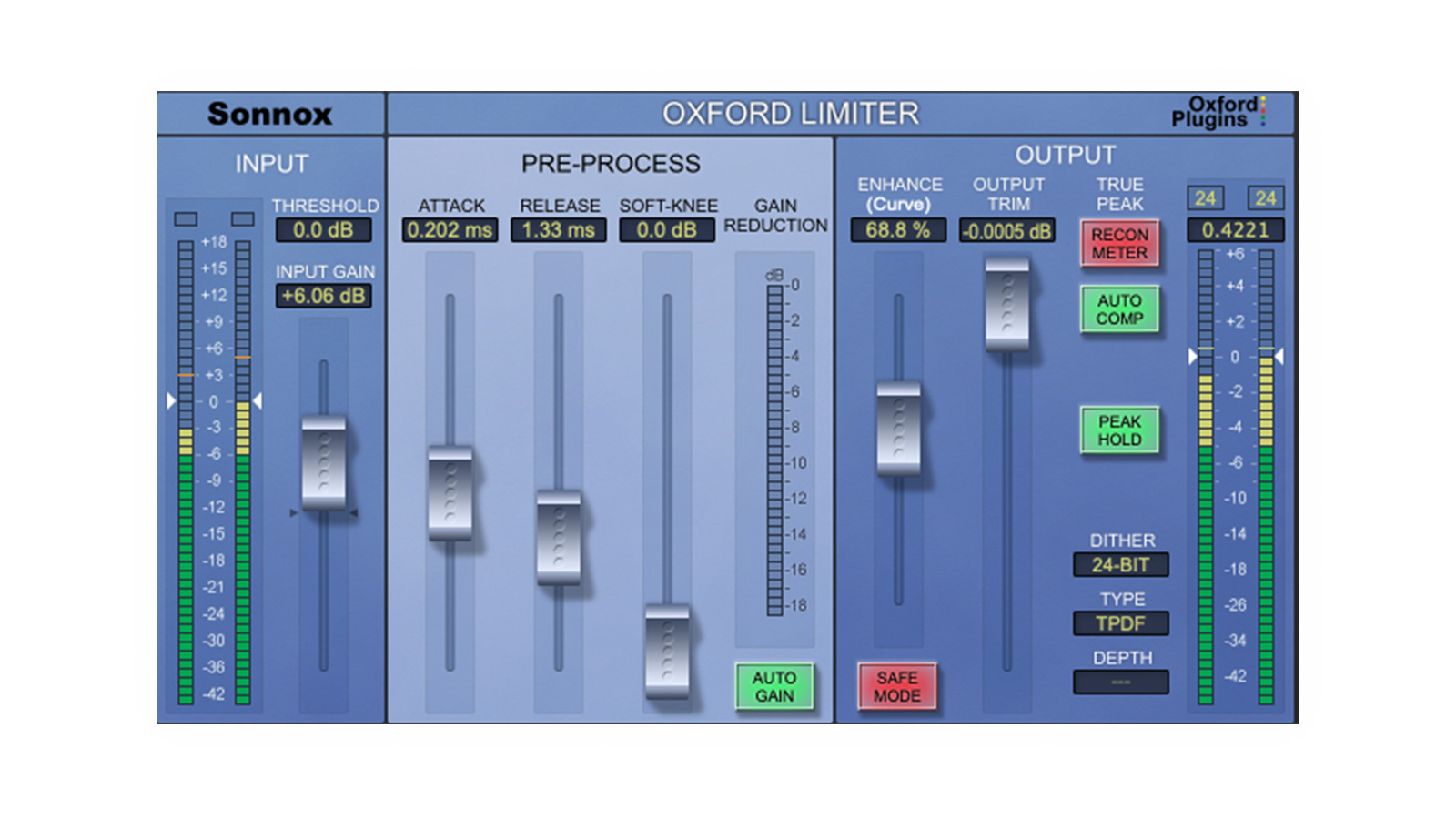Toggle the RECON METER button
This screenshot has width=1456, height=819.
click(1119, 243)
